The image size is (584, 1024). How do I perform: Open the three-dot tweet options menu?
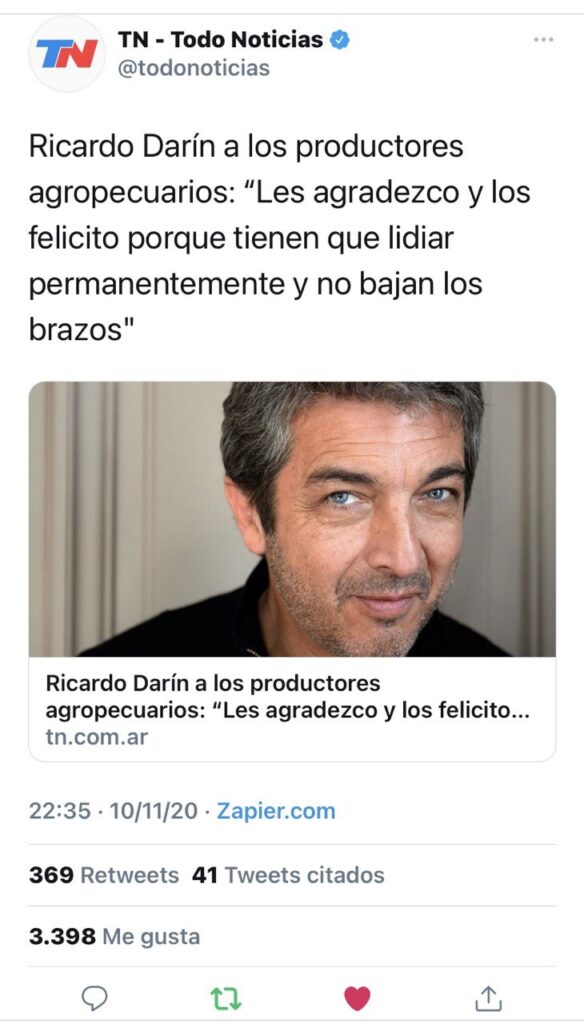pos(543,40)
